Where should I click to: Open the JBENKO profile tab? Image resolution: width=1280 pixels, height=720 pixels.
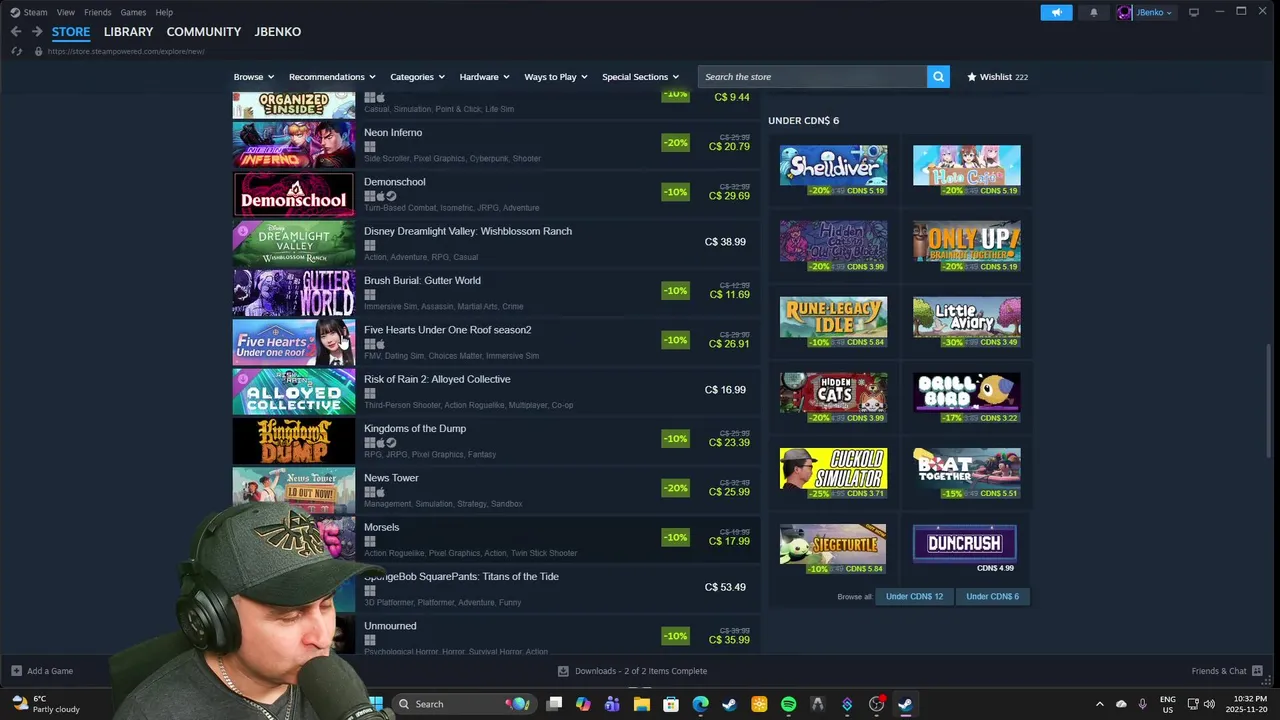pos(278,32)
